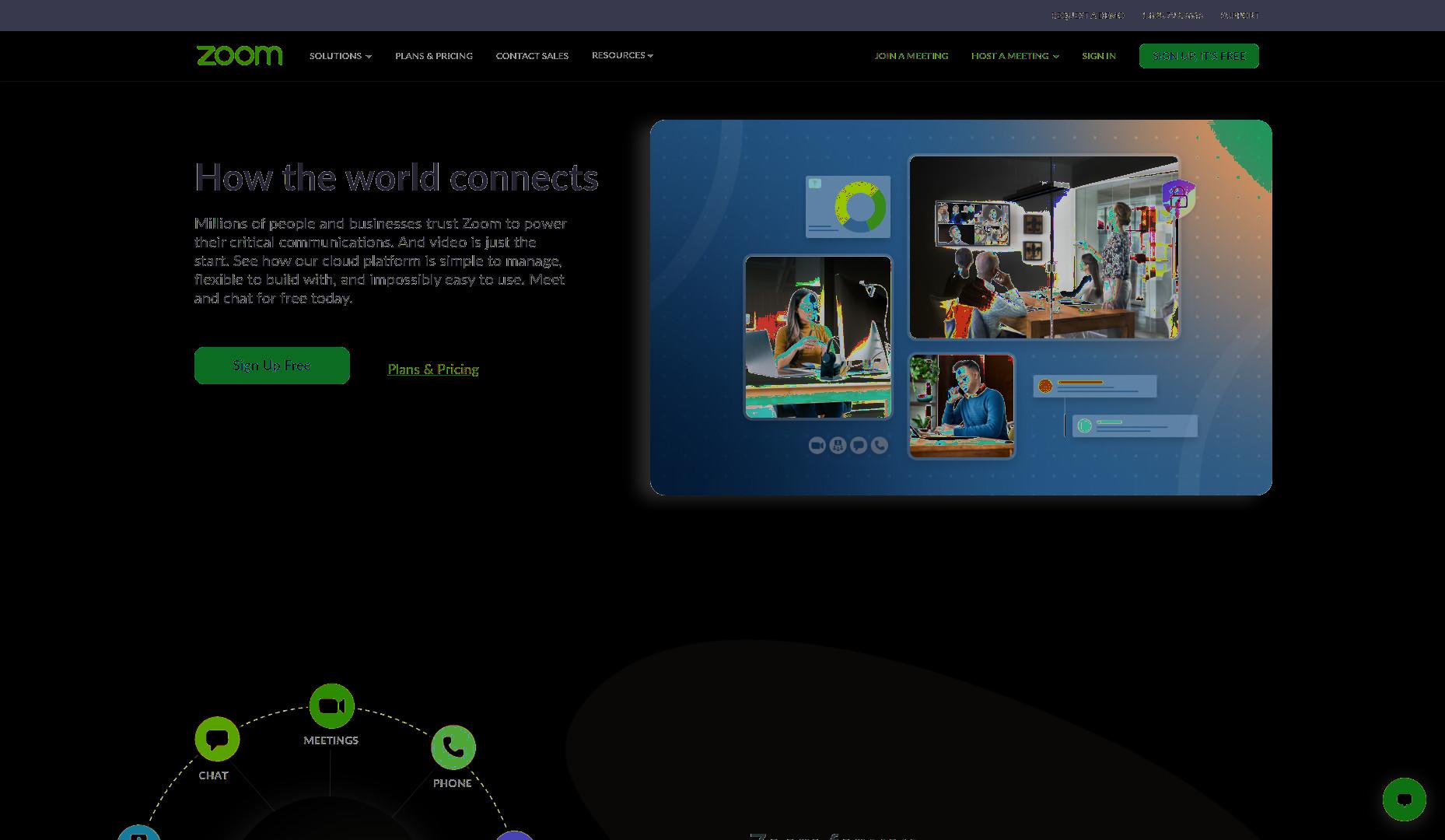Open the Phone product icon

pos(453,747)
